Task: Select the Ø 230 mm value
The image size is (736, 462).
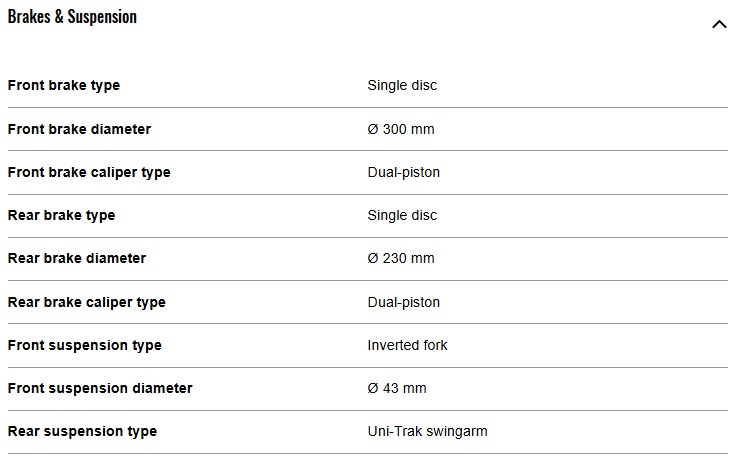Action: pos(401,258)
